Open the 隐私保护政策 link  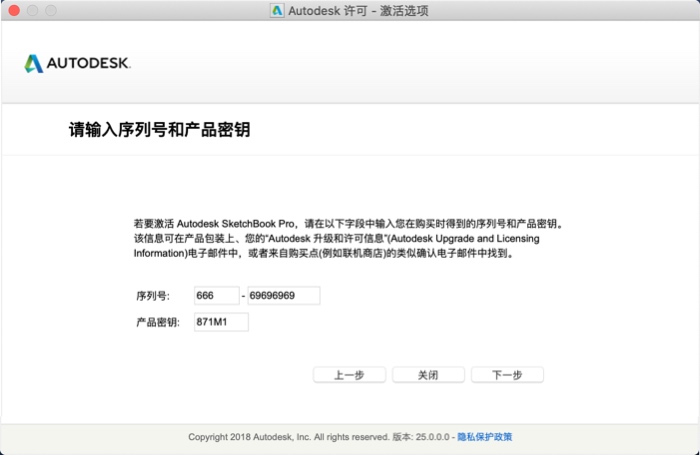(485, 437)
